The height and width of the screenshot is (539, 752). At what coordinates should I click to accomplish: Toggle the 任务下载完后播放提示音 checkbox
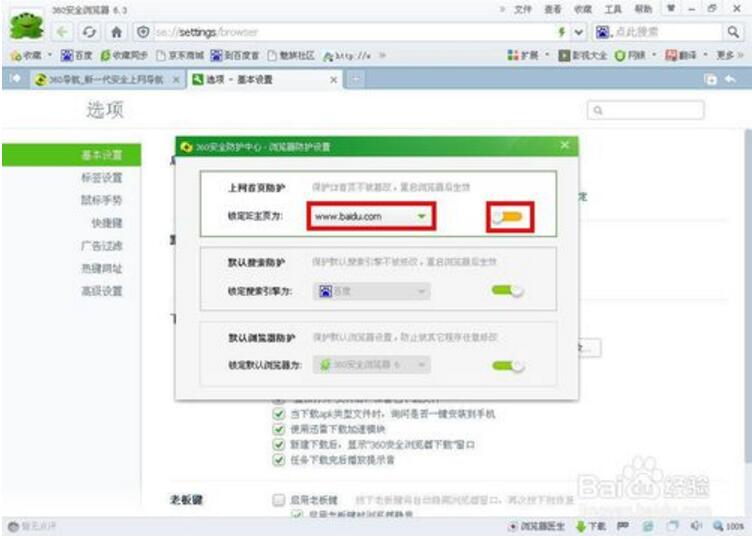point(278,460)
